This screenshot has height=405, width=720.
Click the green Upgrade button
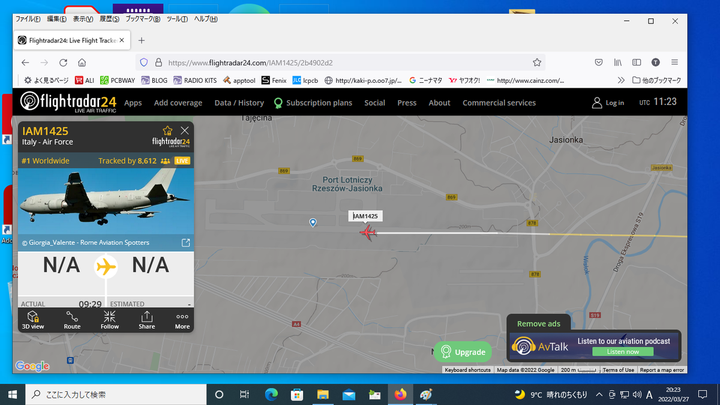(463, 352)
